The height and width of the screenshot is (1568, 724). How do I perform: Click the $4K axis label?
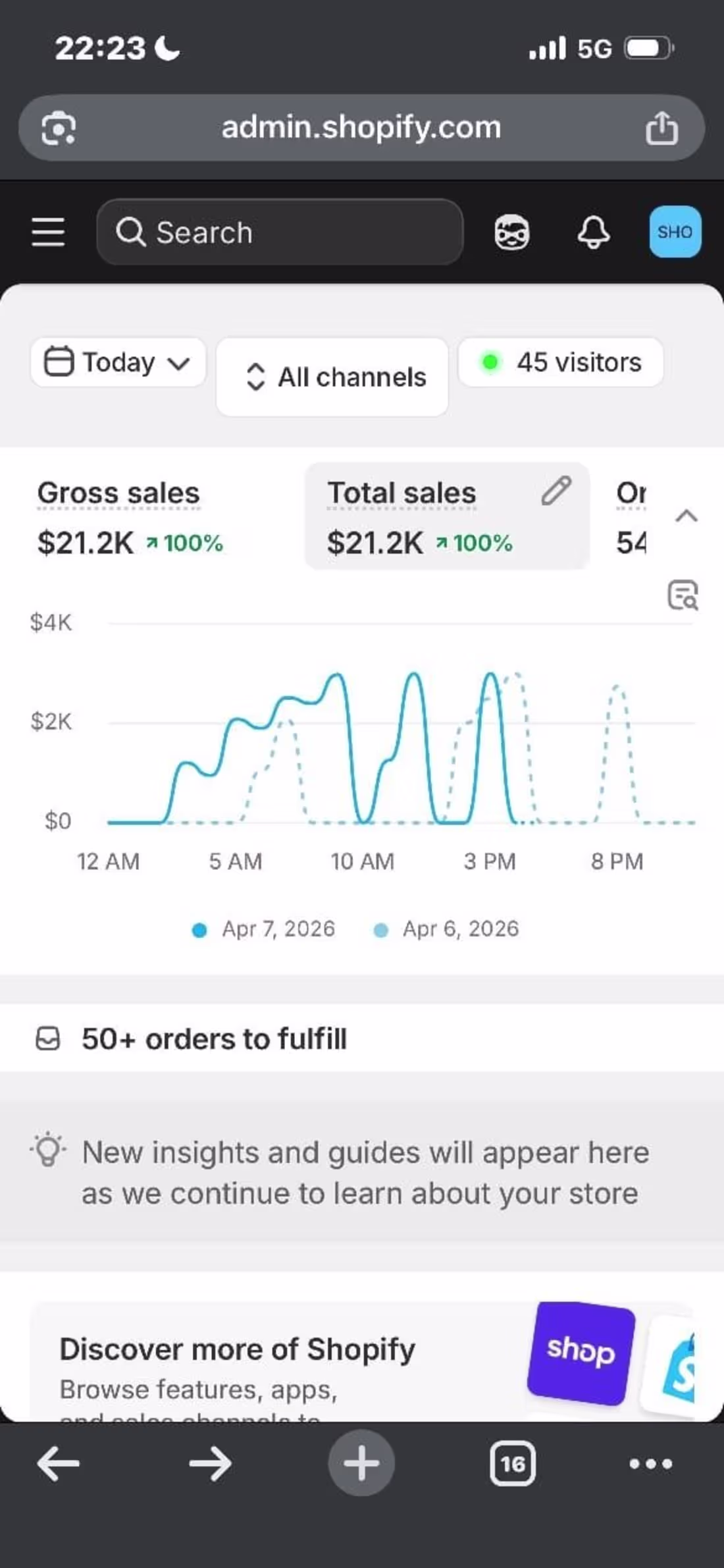pyautogui.click(x=51, y=622)
